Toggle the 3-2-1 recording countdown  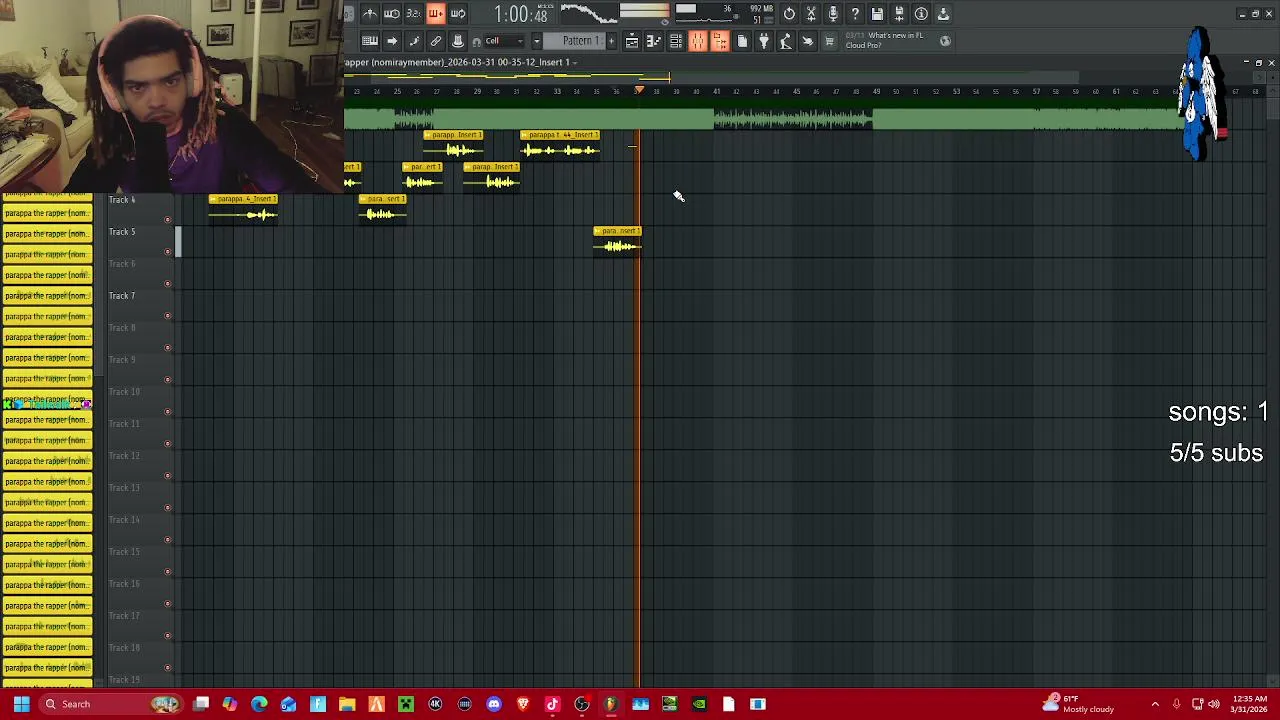point(413,14)
